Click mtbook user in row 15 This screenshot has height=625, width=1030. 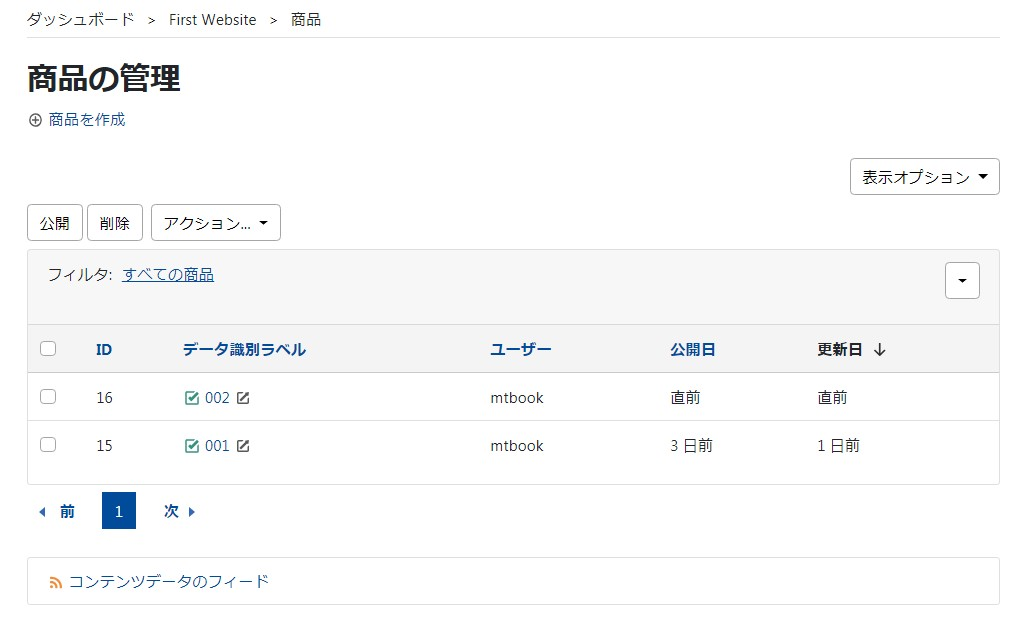pyautogui.click(x=517, y=446)
